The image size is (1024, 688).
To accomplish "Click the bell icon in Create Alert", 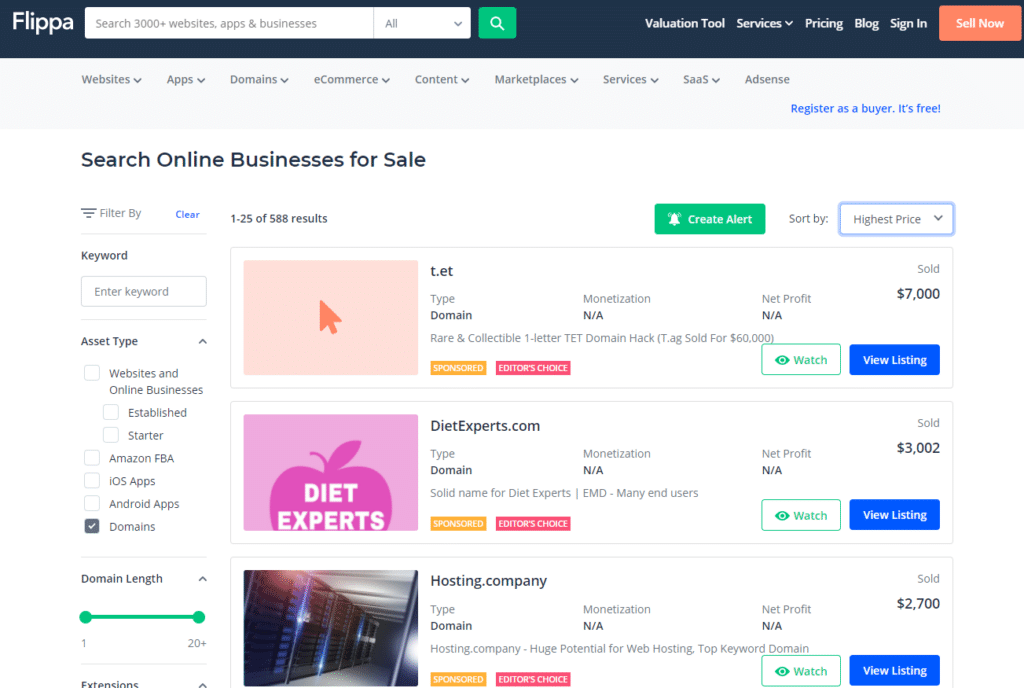I will pyautogui.click(x=675, y=219).
